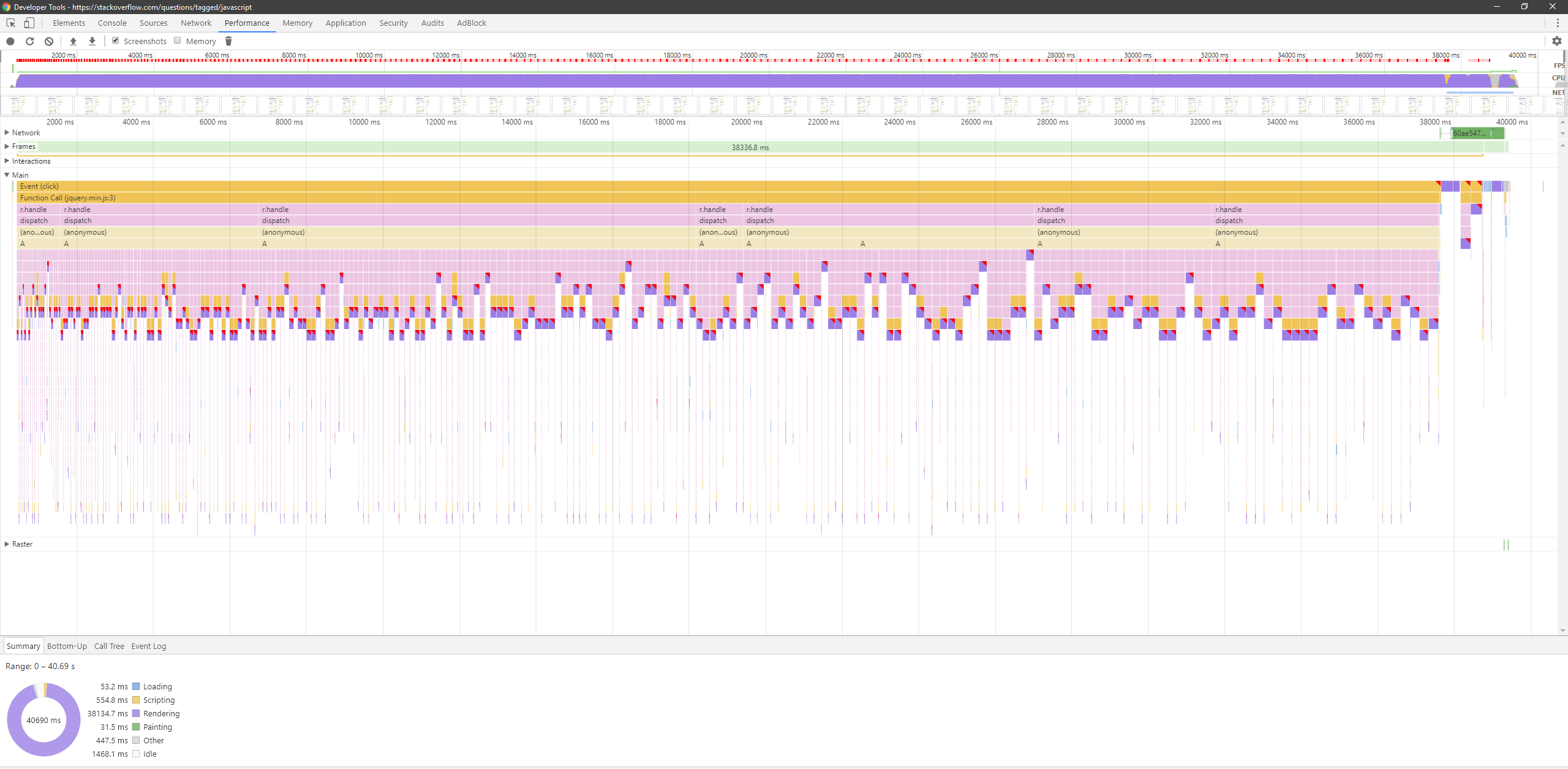The height and width of the screenshot is (769, 1568).
Task: Open the Console tab
Action: [112, 23]
